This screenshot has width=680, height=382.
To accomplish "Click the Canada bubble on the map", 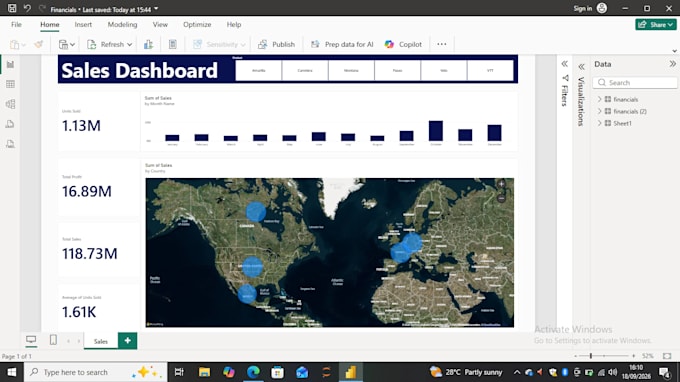I will coord(256,212).
